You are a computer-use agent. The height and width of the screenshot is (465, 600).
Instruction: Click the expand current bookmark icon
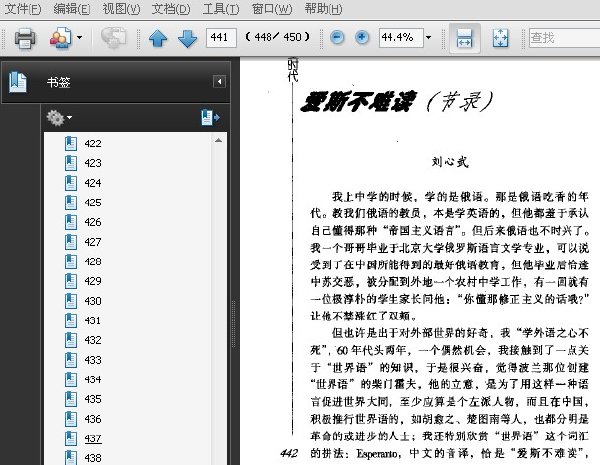click(210, 117)
